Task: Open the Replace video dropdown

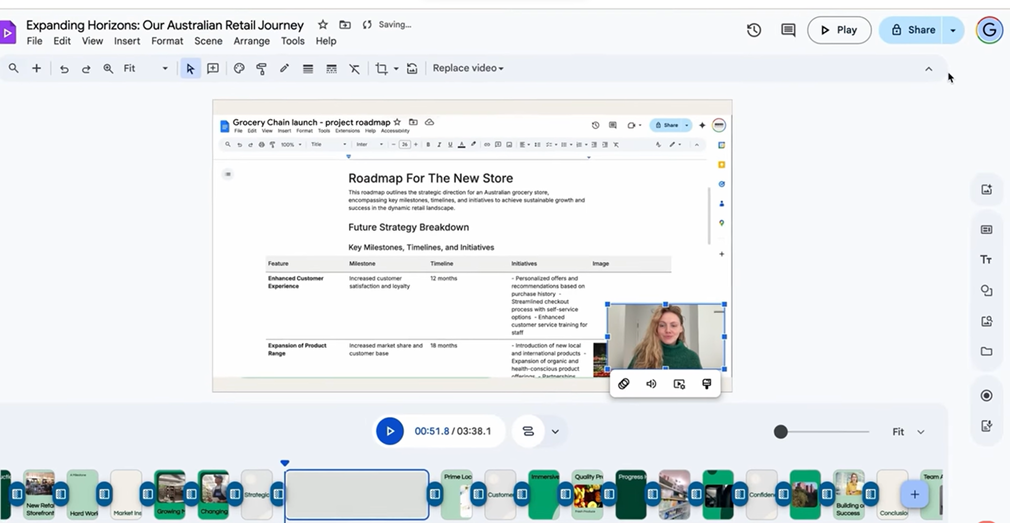Action: coord(468,69)
